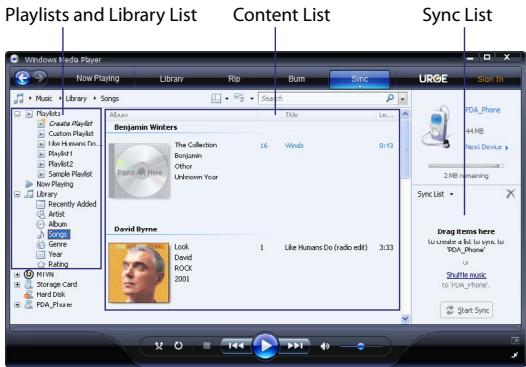
Task: Click the device storage capacity bar
Action: pos(466,166)
